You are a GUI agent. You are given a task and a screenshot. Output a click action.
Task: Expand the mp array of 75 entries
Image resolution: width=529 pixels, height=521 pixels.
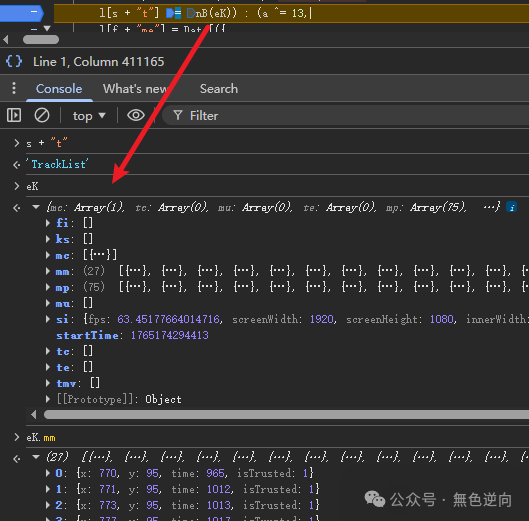[x=48, y=287]
